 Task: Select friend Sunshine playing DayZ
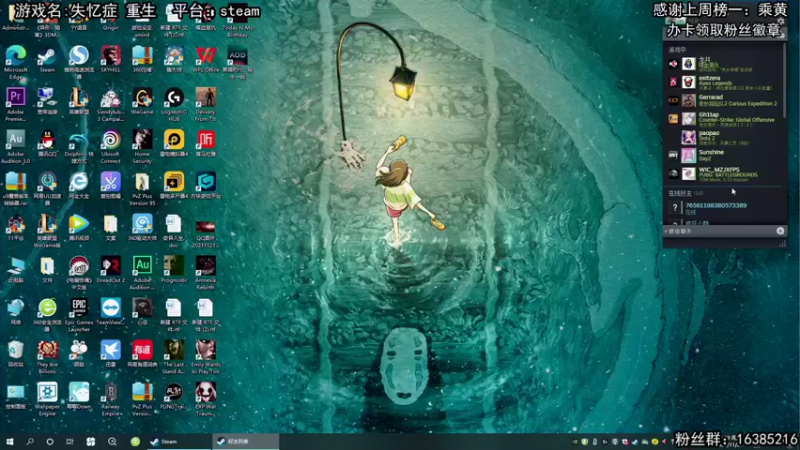tap(724, 156)
